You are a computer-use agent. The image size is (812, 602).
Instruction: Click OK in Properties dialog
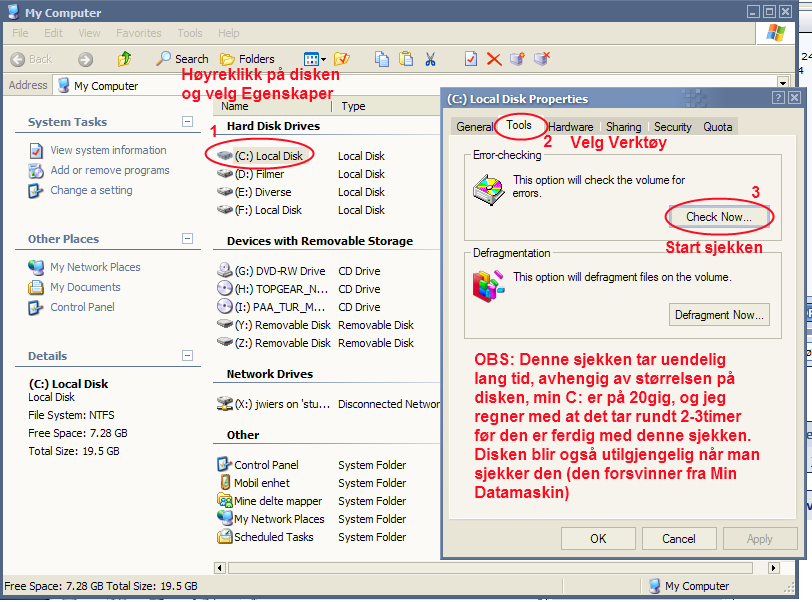pyautogui.click(x=598, y=539)
